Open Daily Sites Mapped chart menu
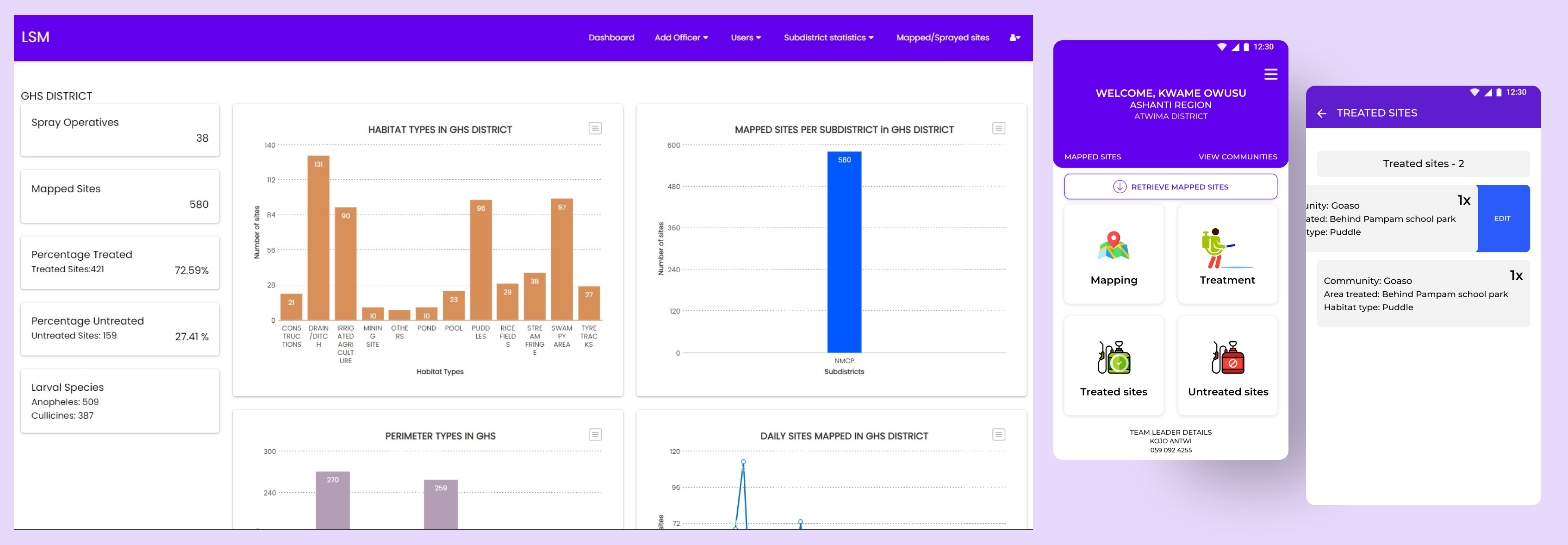 pos(998,435)
